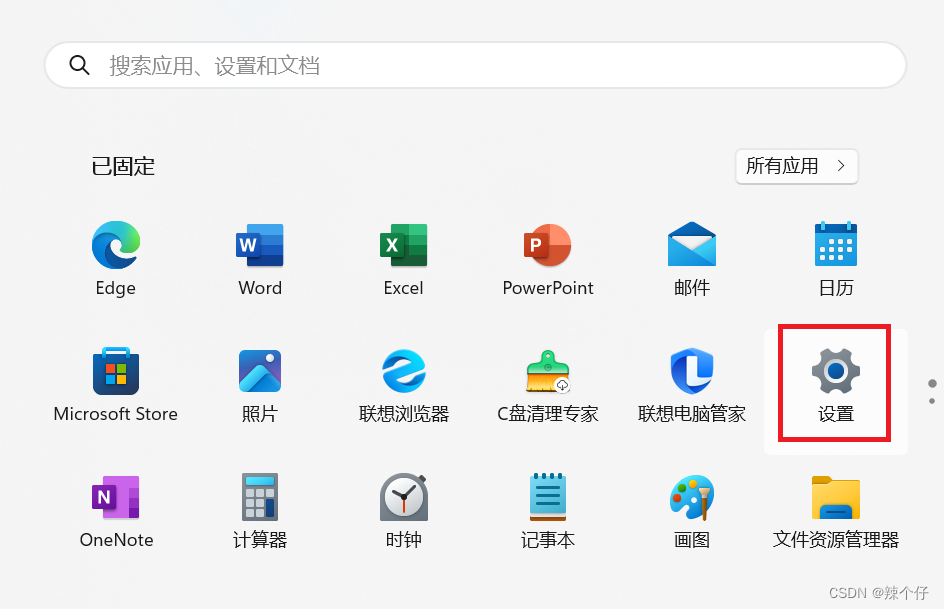This screenshot has width=944, height=609.
Task: Open the 时钟 clock app
Action: [x=403, y=512]
